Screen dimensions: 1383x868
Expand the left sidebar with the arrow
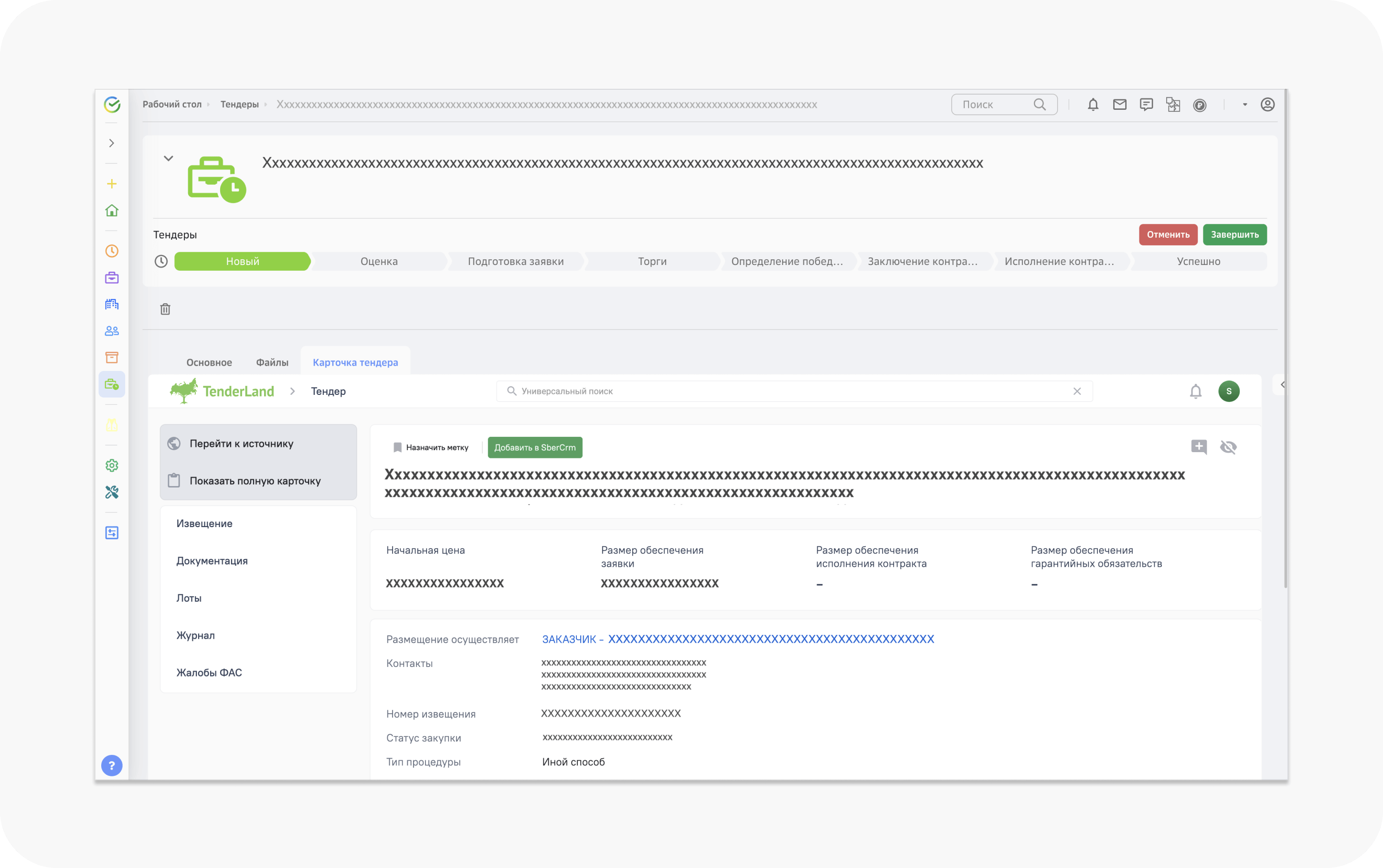[x=112, y=143]
